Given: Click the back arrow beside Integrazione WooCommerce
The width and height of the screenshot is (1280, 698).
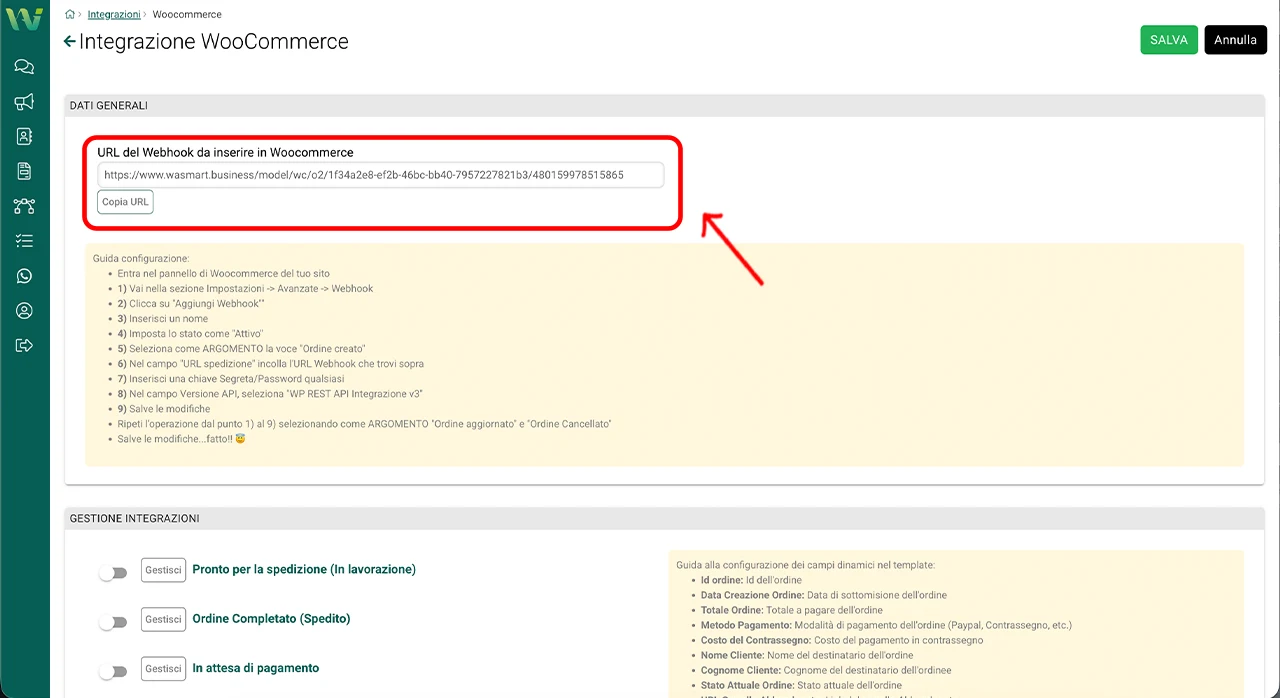Looking at the screenshot, I should click(x=69, y=42).
